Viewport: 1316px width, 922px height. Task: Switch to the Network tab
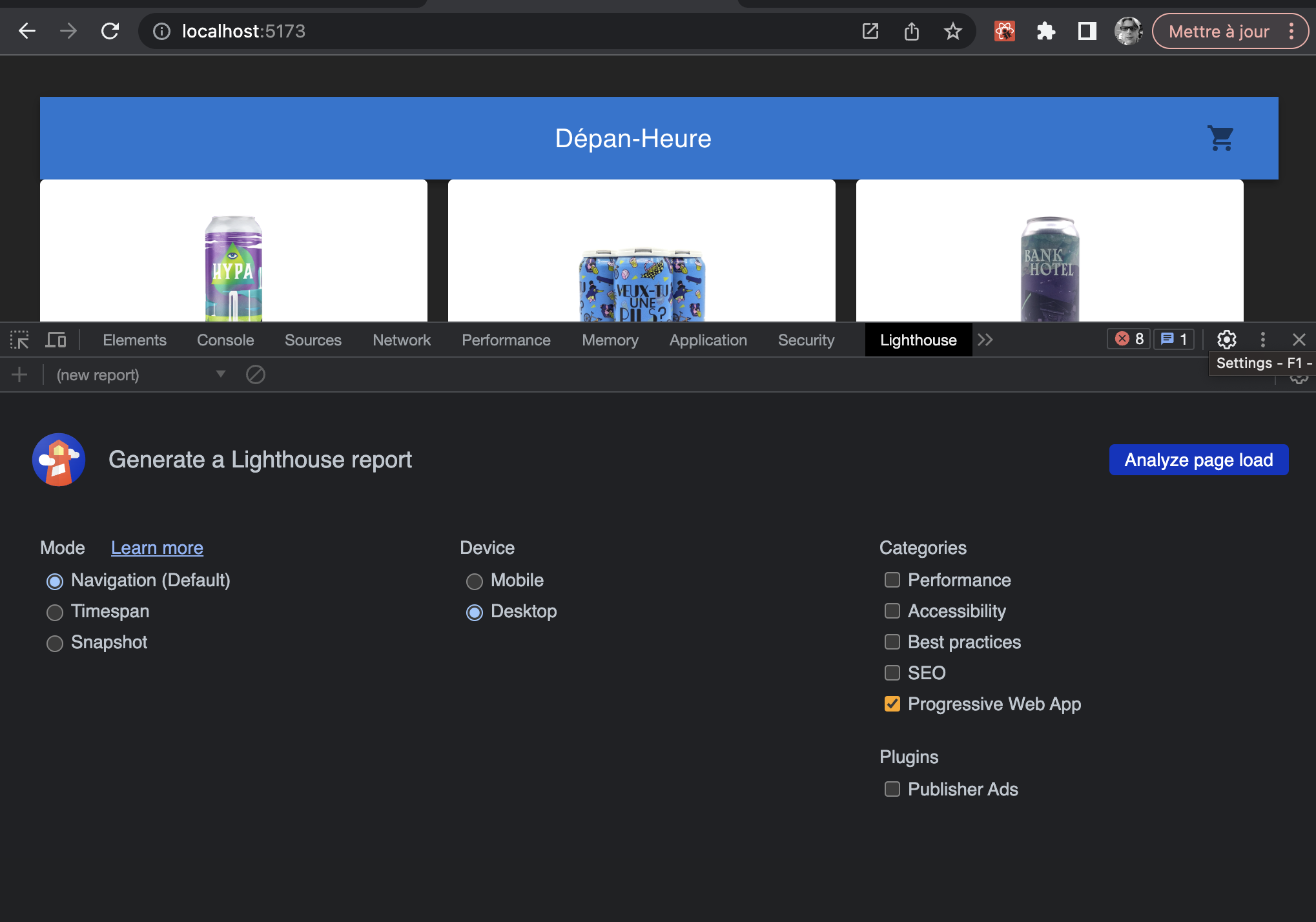[x=401, y=340]
